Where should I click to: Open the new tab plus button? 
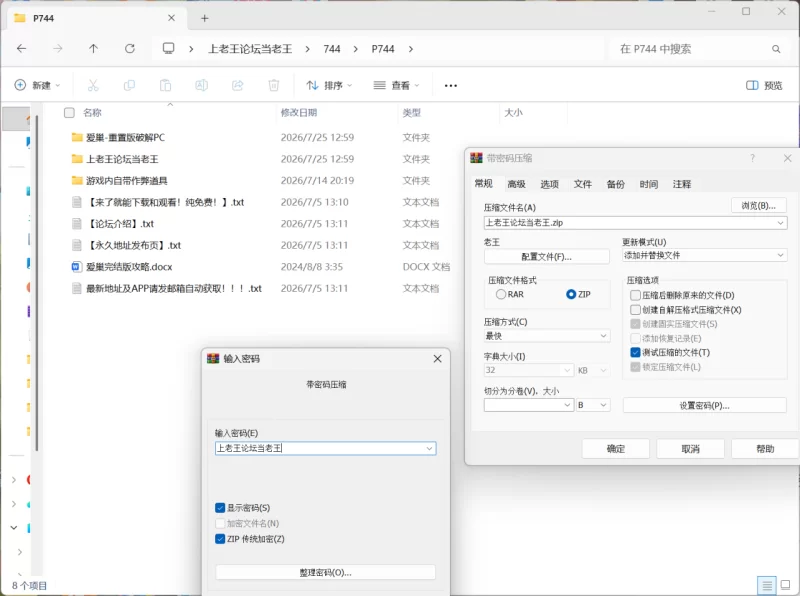(x=205, y=18)
